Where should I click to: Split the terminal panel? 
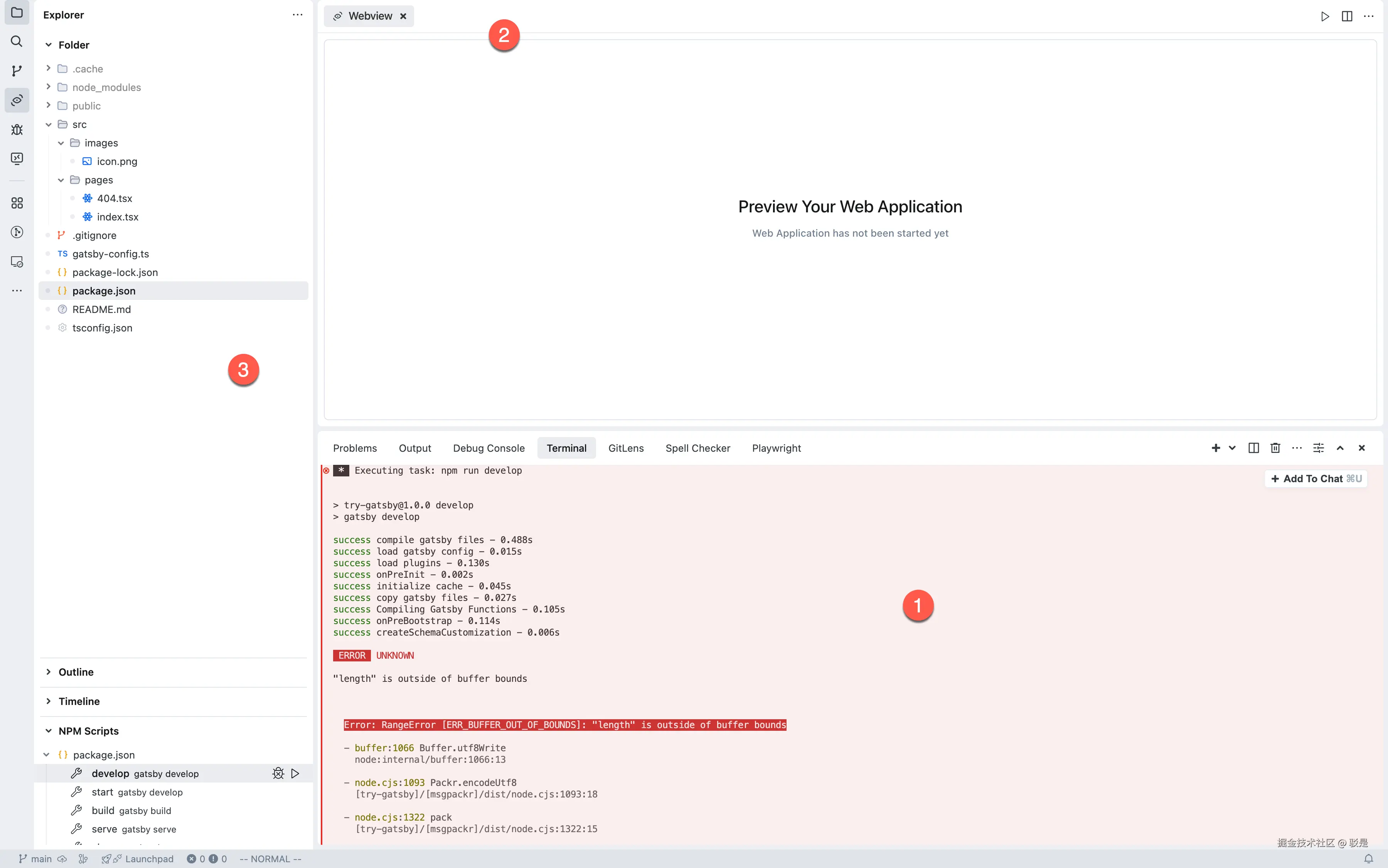coord(1253,448)
